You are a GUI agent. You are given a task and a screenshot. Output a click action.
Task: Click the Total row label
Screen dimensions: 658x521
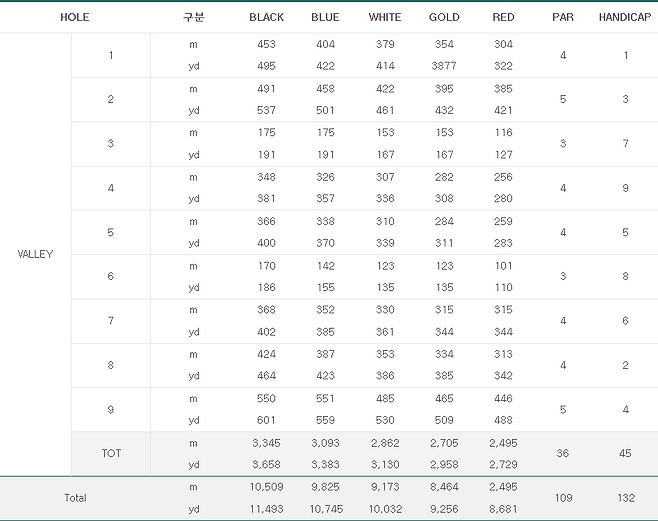click(x=75, y=497)
